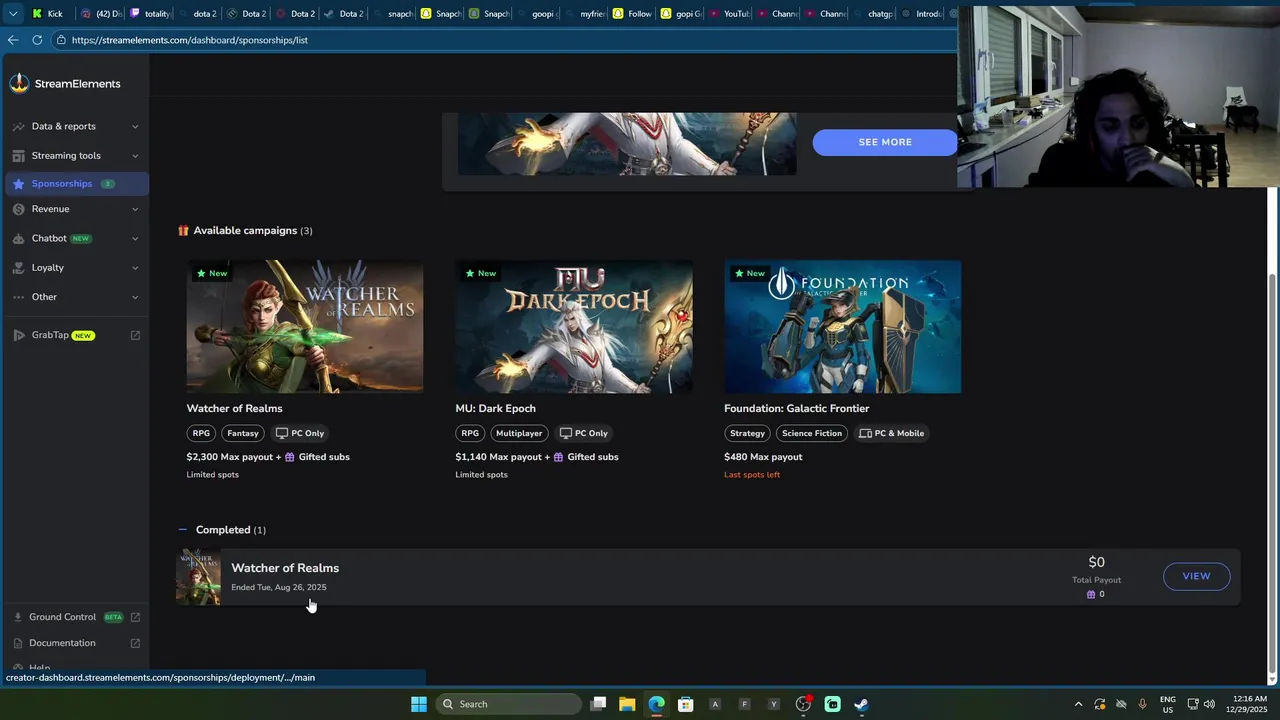Click Ground Control external link icon
The width and height of the screenshot is (1280, 720).
(135, 617)
